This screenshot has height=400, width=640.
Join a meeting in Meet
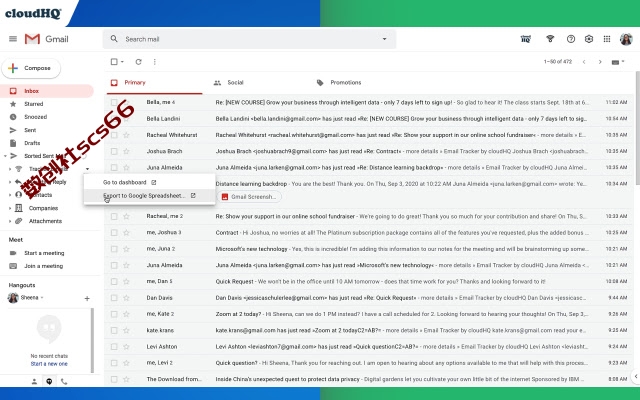coord(43,266)
